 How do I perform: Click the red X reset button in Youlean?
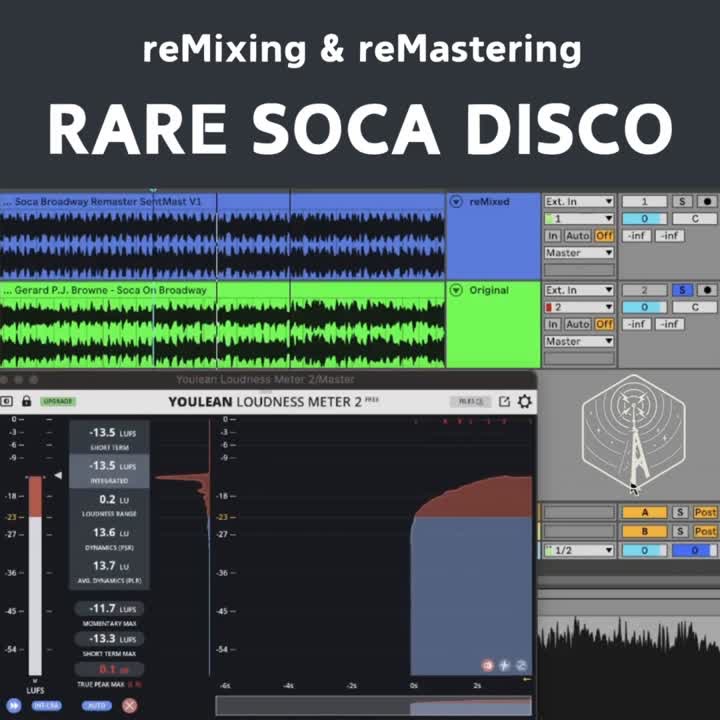pyautogui.click(x=129, y=705)
